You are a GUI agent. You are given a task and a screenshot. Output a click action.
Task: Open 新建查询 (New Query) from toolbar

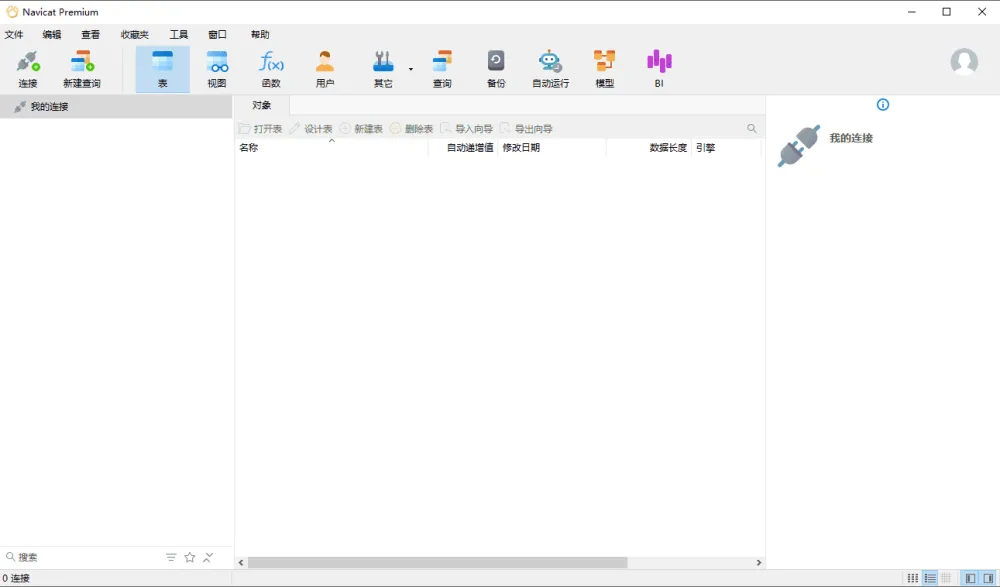tap(82, 69)
